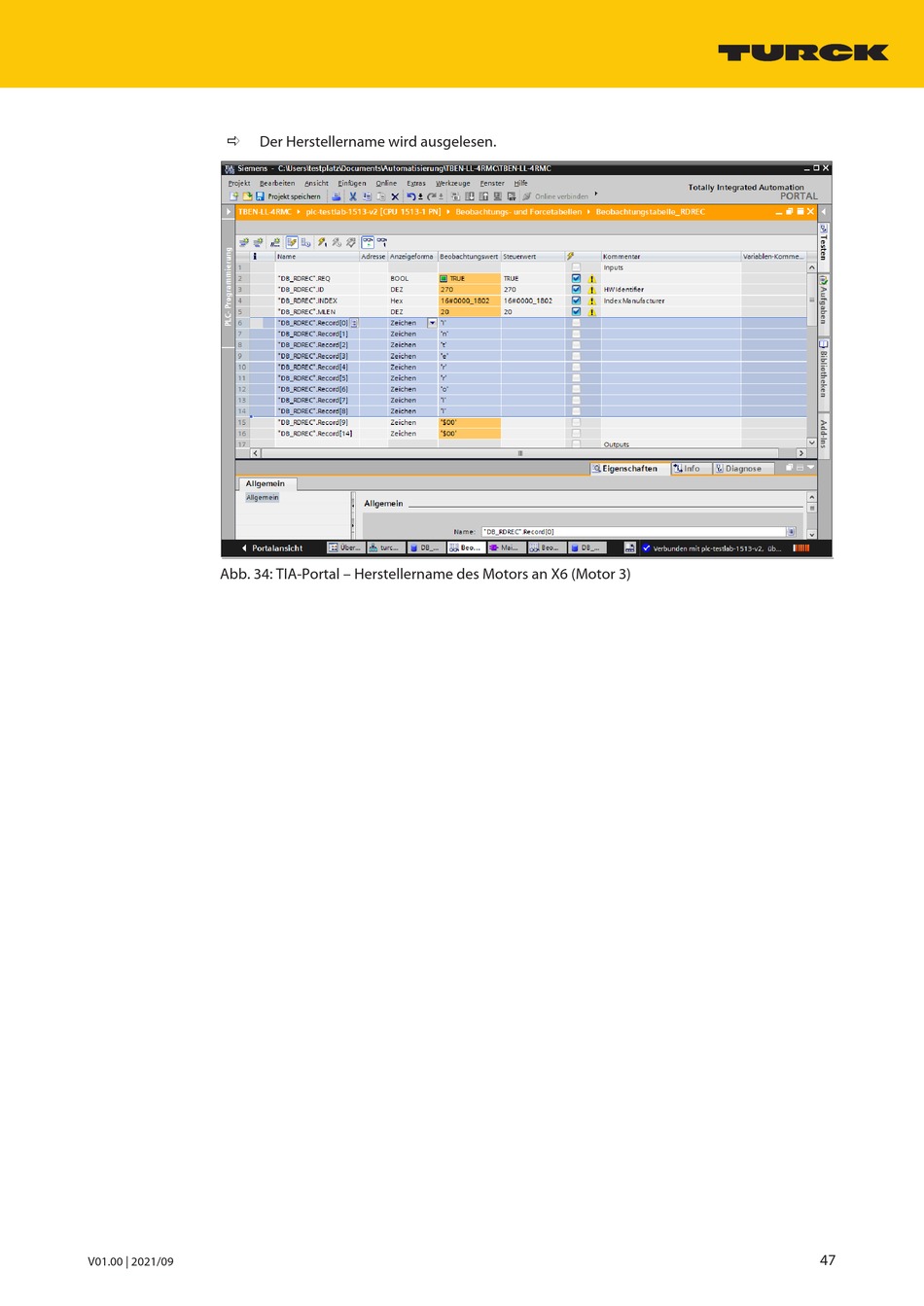Open the Projekt menu
The height and width of the screenshot is (1306, 924).
239,183
